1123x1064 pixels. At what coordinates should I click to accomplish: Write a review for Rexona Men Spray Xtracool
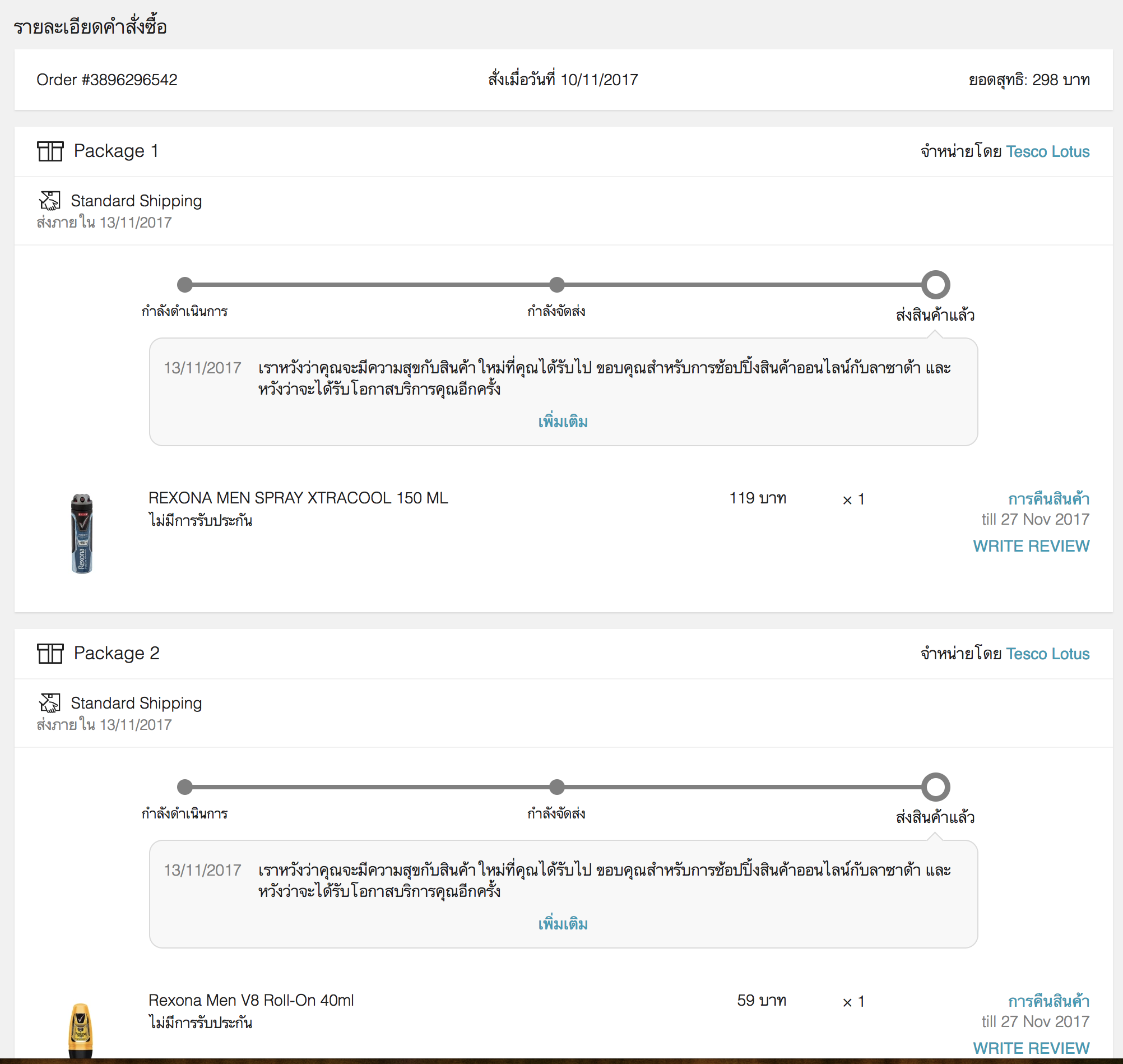[x=1031, y=545]
